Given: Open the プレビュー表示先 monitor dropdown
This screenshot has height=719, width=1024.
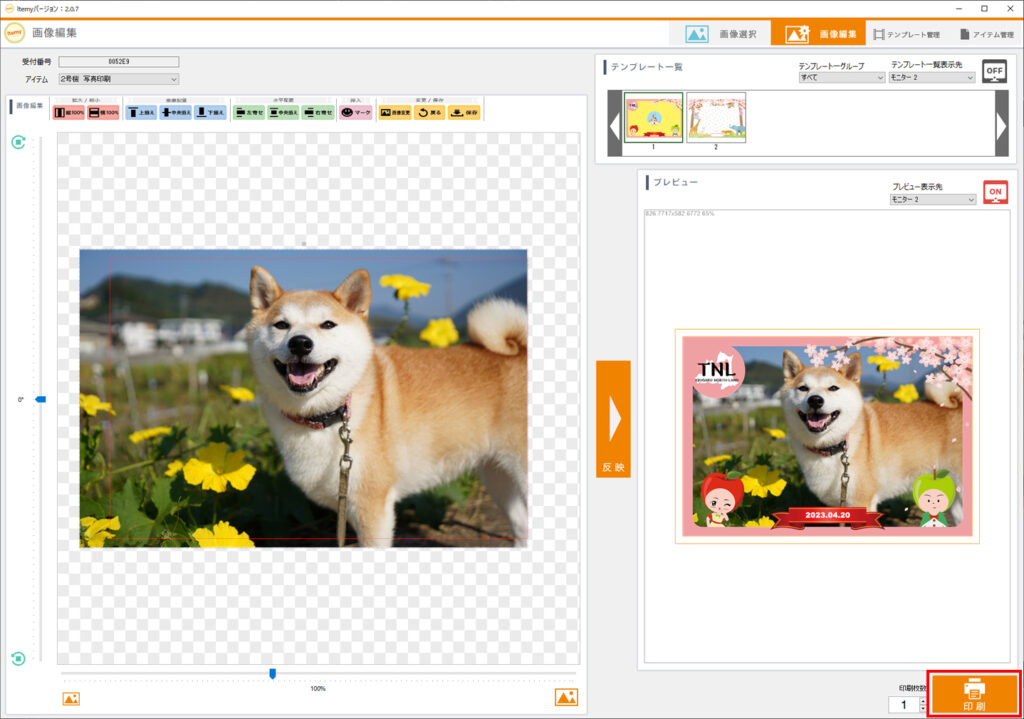Looking at the screenshot, I should click(932, 199).
